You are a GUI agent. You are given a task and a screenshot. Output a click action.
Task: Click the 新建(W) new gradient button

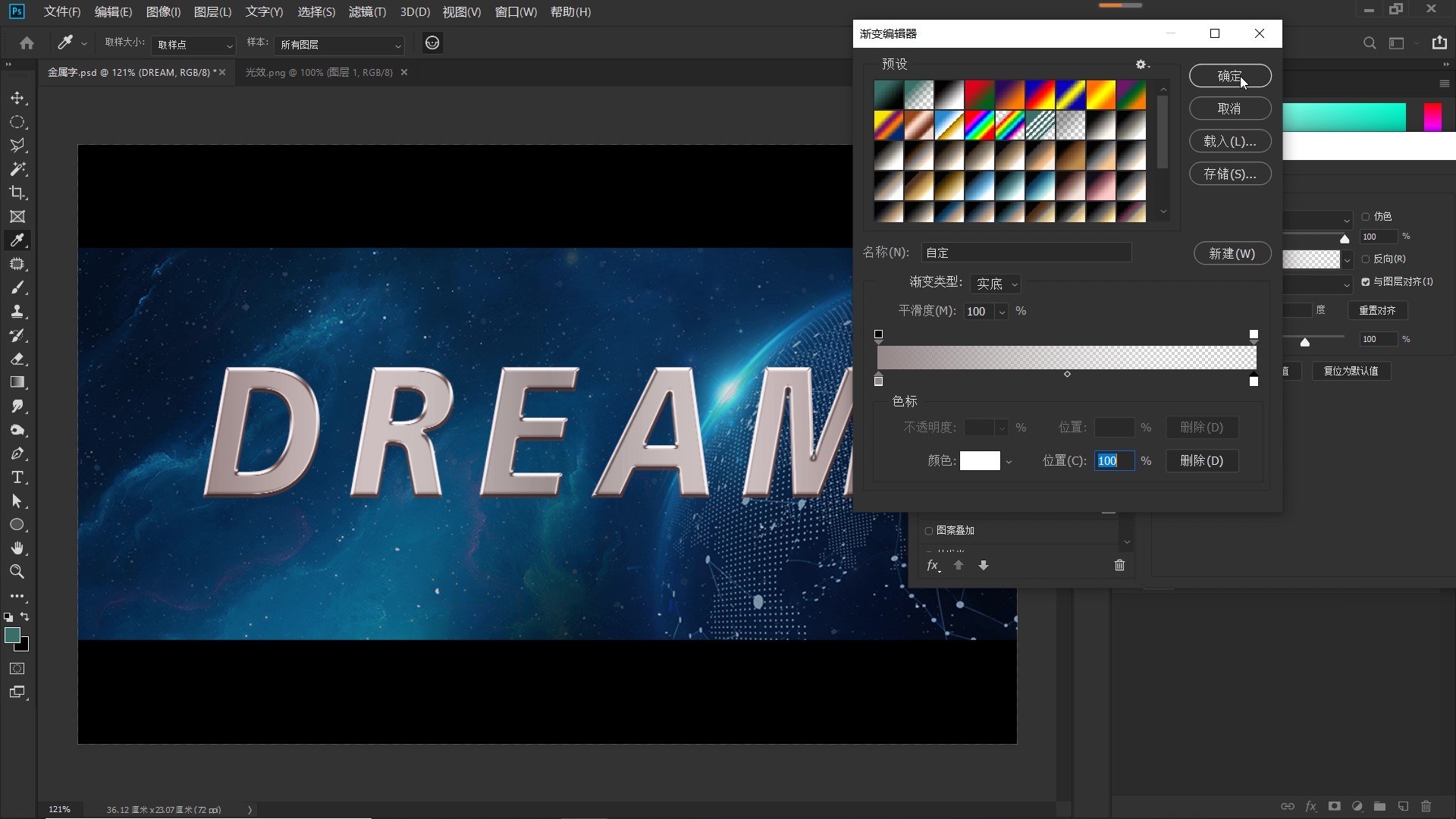pos(1232,253)
